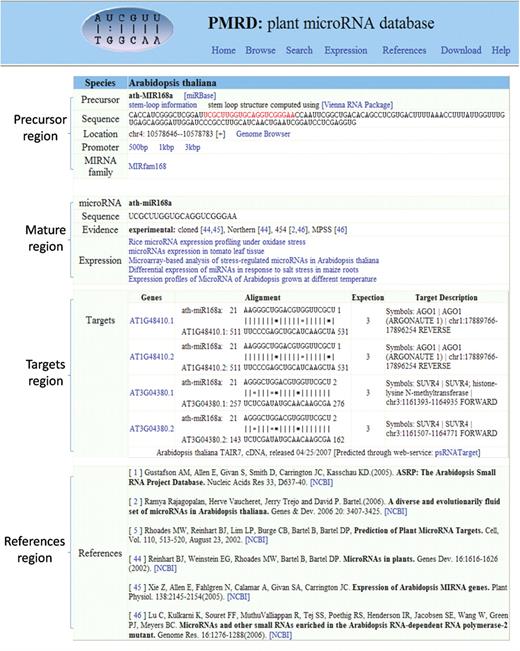The image size is (520, 651).
Task: Click the Arabidopsis thaliana species header
Action: pyautogui.click(x=172, y=83)
